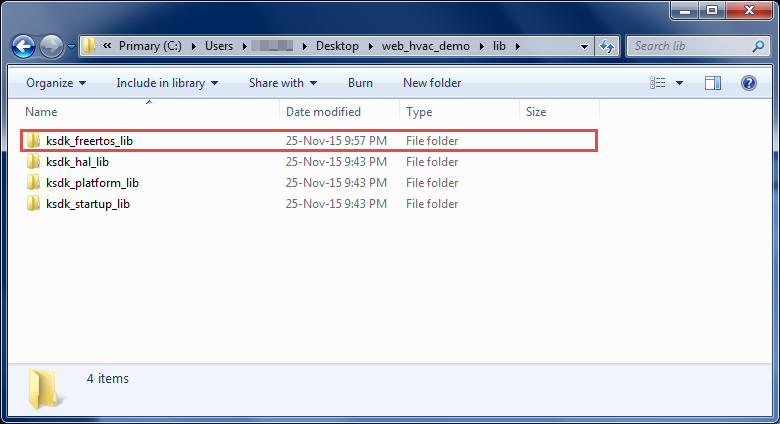Screen dimensions: 780x424
Task: Select the ksdk_platform_lib folder name
Action: (x=93, y=183)
